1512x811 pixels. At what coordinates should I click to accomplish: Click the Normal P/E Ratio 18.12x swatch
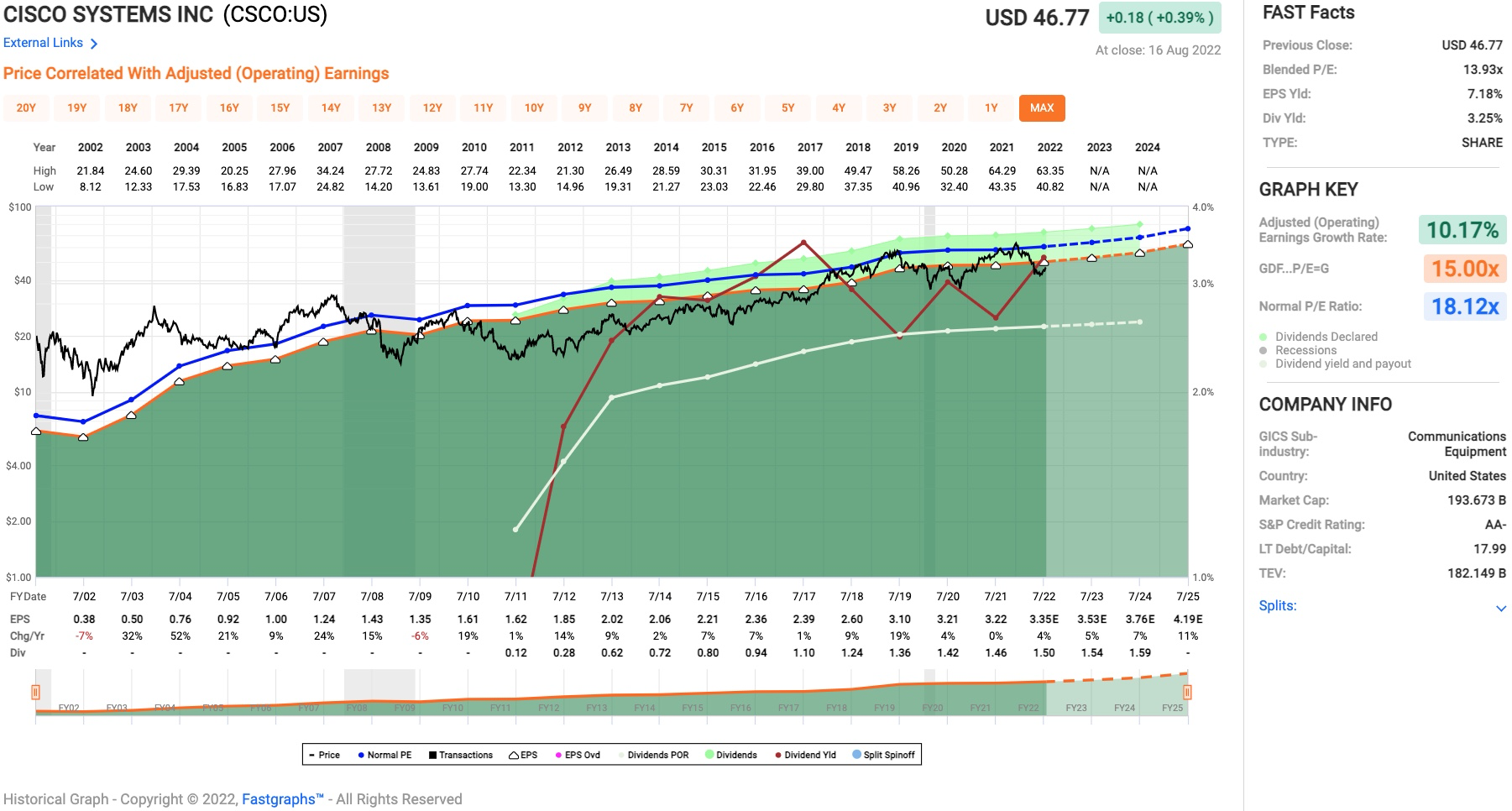(1465, 306)
